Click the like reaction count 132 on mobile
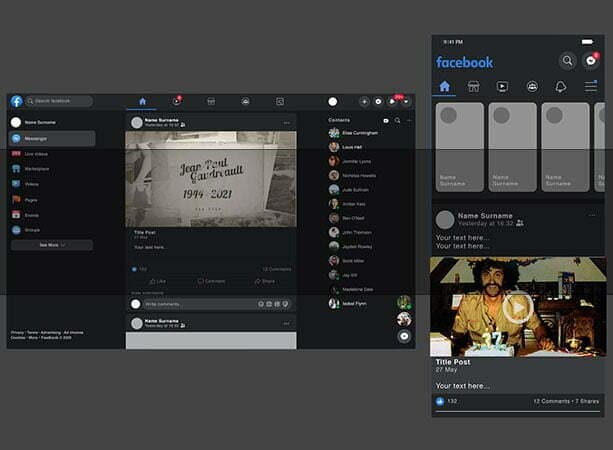Viewport: 613px width, 450px height. pyautogui.click(x=446, y=401)
